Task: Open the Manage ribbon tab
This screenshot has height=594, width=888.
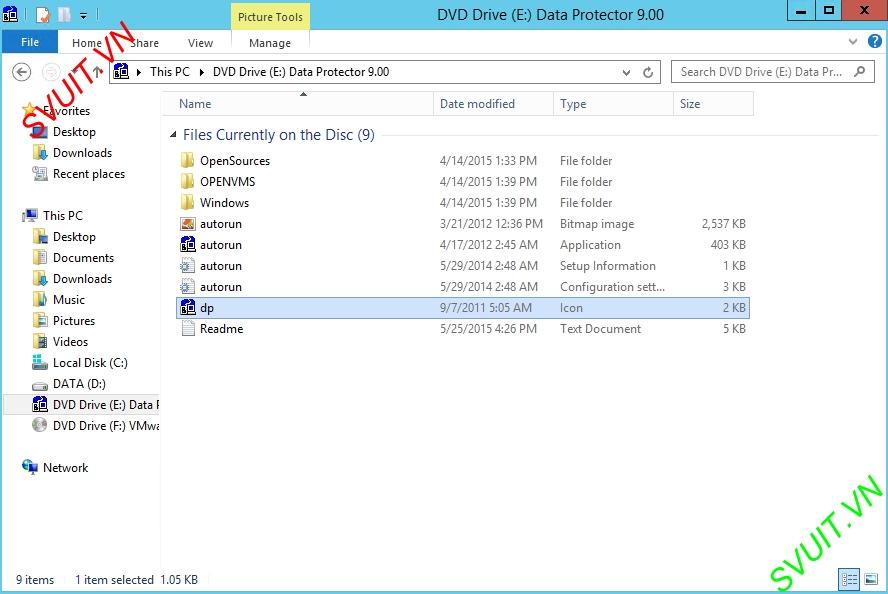Action: tap(270, 42)
